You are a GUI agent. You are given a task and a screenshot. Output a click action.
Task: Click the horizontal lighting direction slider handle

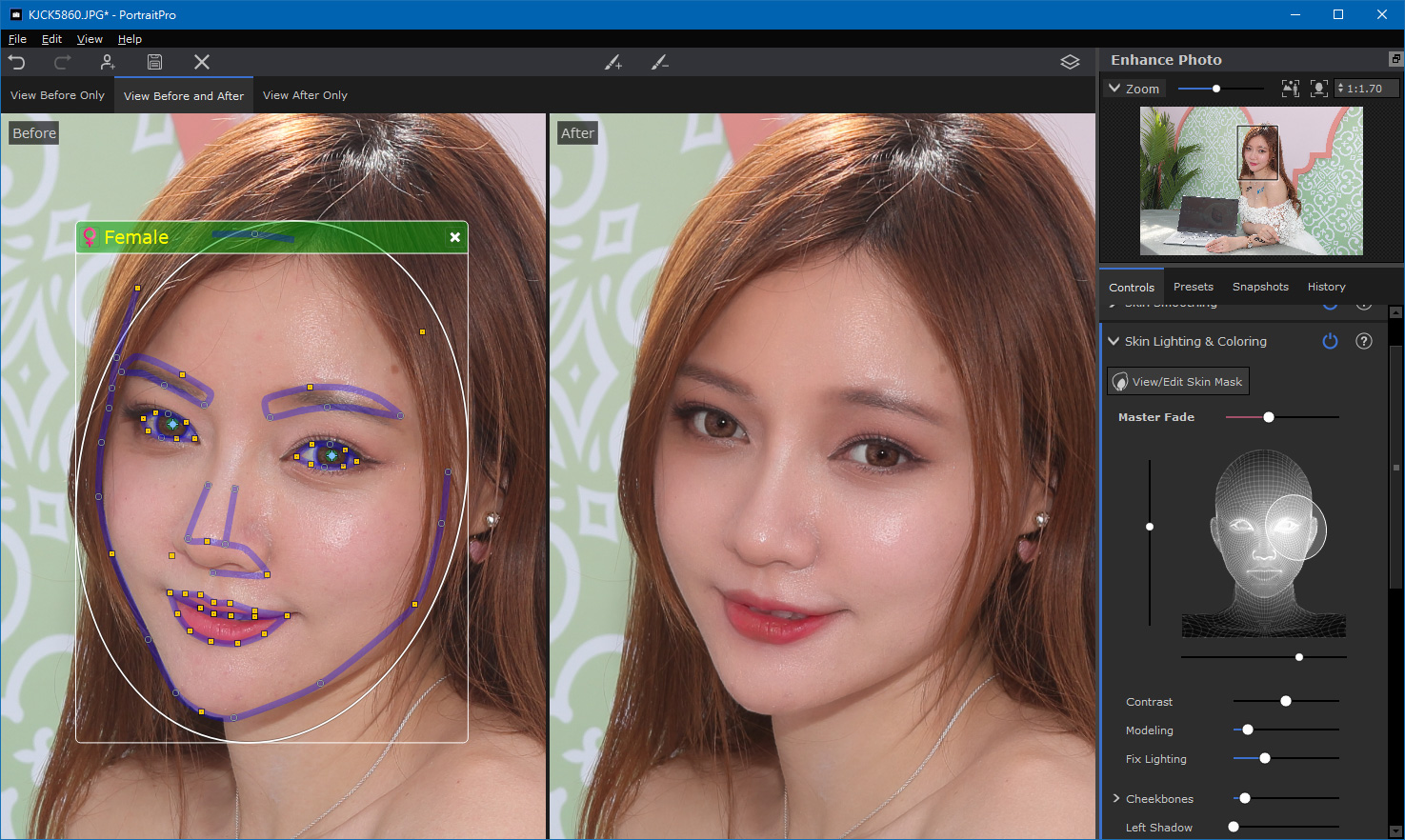click(x=1299, y=657)
